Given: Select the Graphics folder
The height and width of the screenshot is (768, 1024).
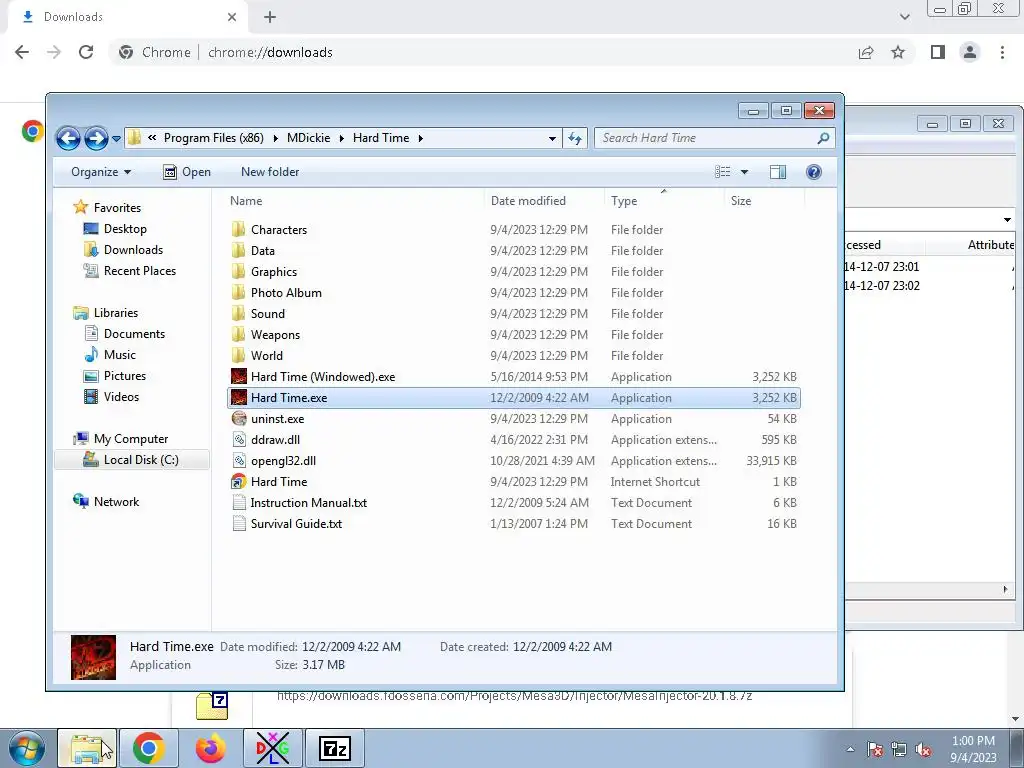Looking at the screenshot, I should point(513,272).
